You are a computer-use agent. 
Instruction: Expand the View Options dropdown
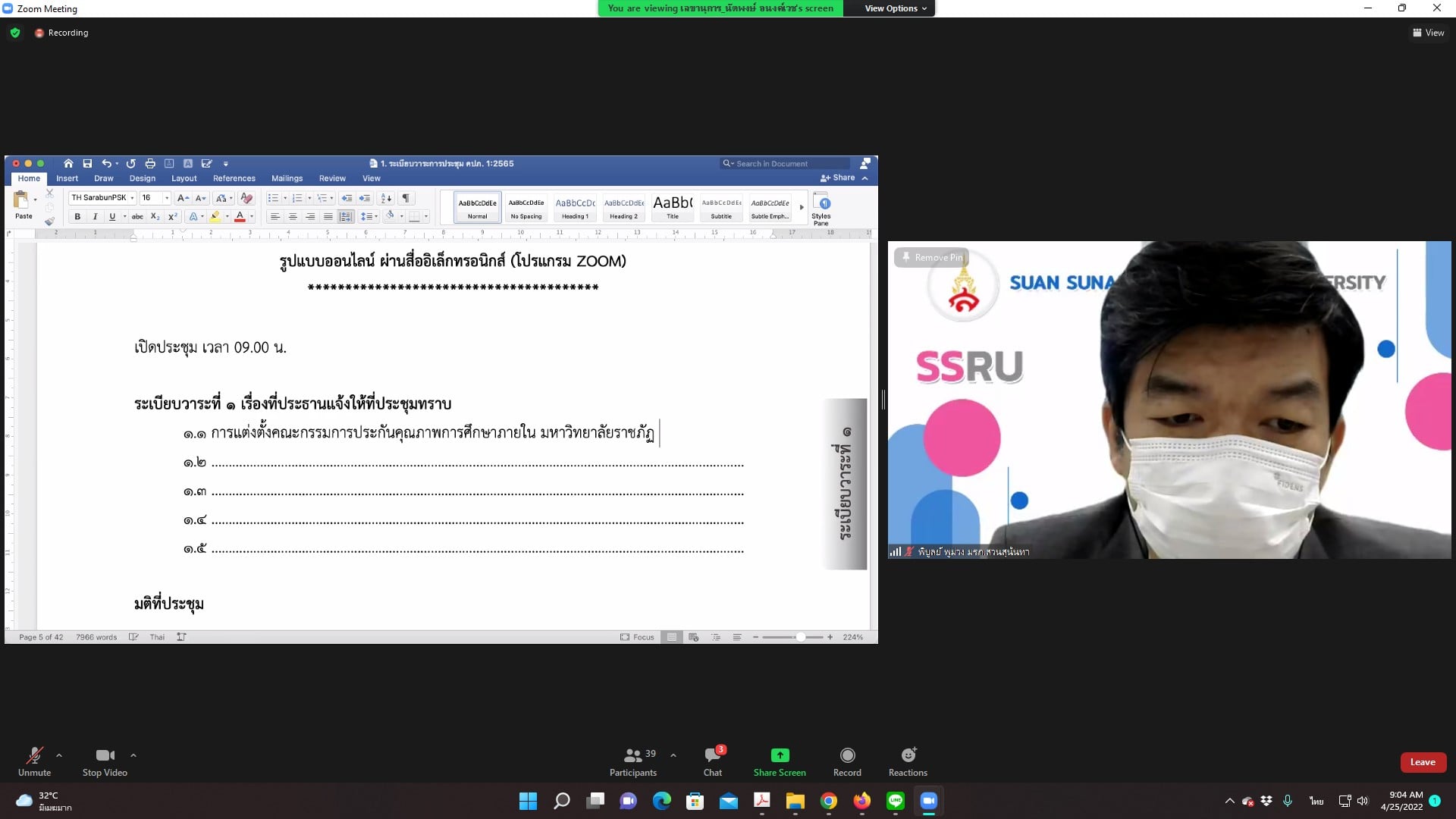click(x=895, y=8)
